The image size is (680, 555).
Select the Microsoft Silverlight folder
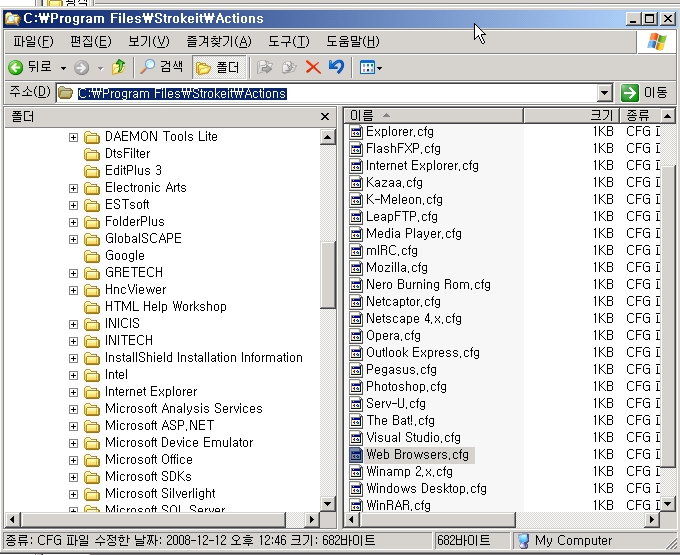(160, 493)
